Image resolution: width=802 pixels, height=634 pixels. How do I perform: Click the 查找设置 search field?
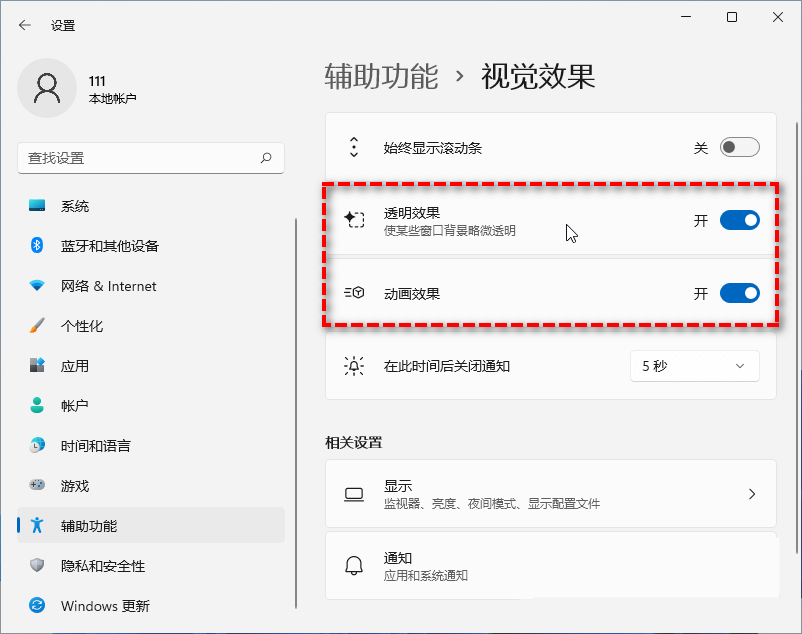(140, 158)
